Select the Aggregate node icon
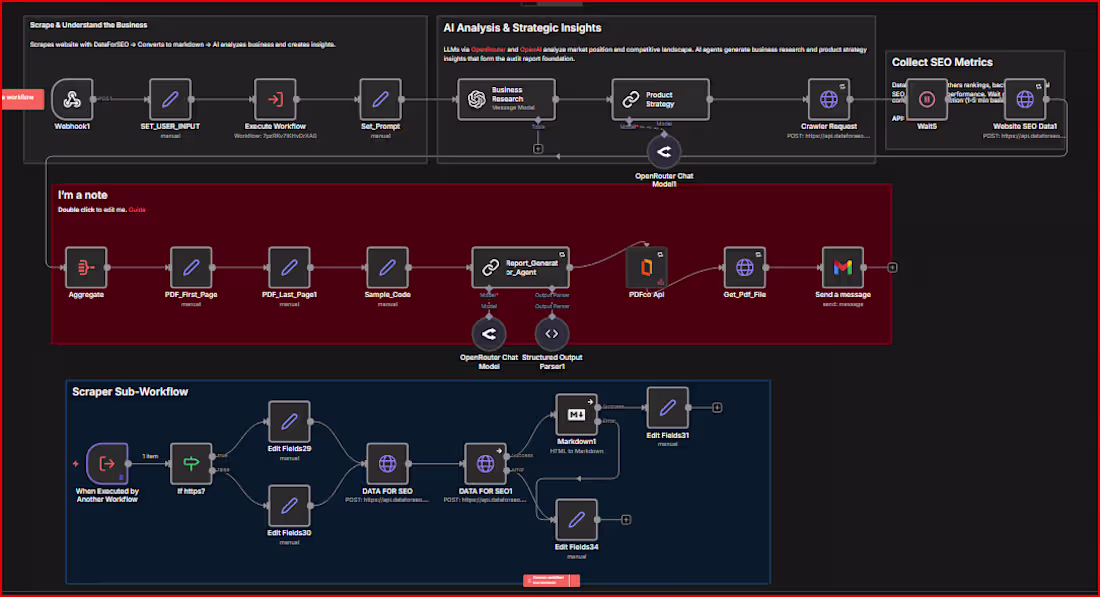Screen dimensions: 1100x597 [x=85, y=266]
